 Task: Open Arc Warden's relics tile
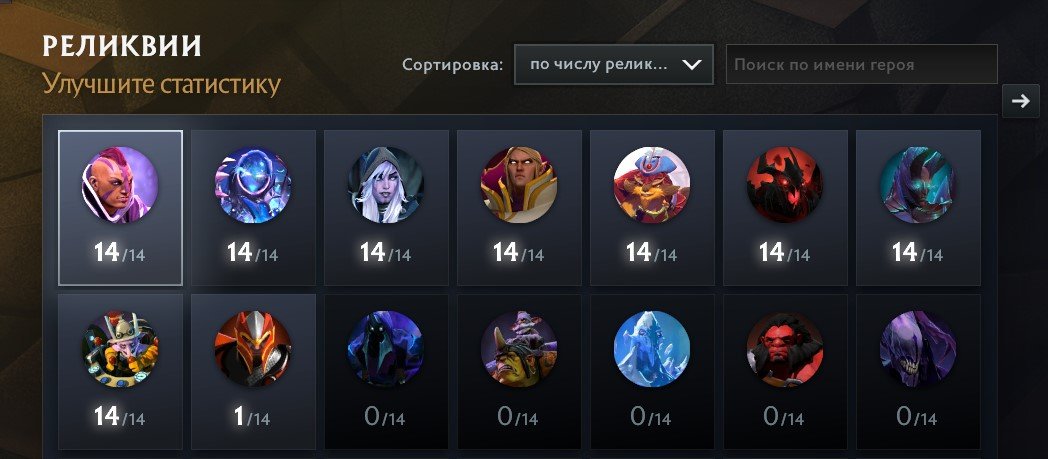tap(253, 208)
